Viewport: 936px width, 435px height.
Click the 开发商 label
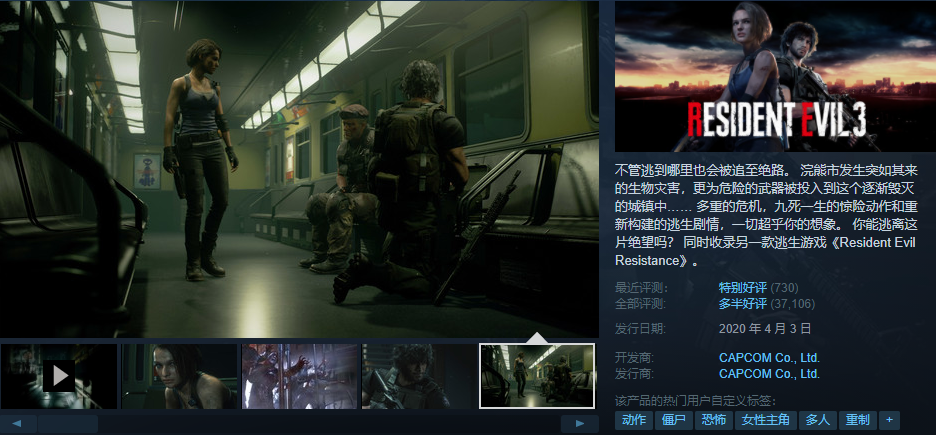click(x=635, y=358)
